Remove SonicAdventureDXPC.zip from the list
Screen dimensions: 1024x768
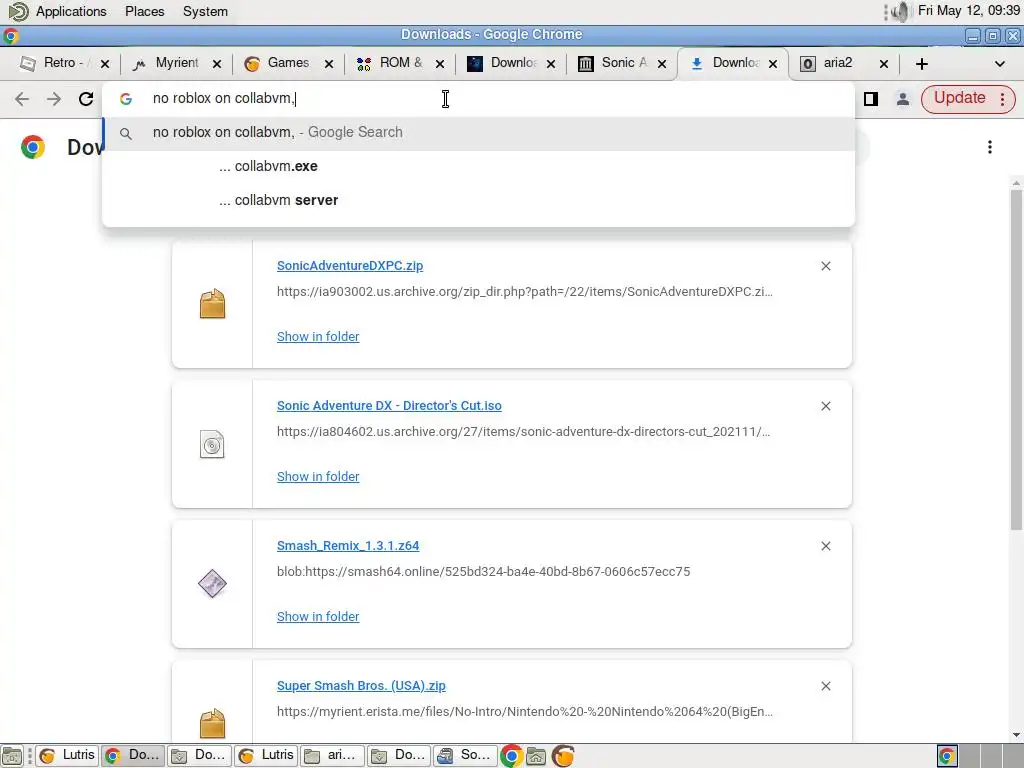825,266
